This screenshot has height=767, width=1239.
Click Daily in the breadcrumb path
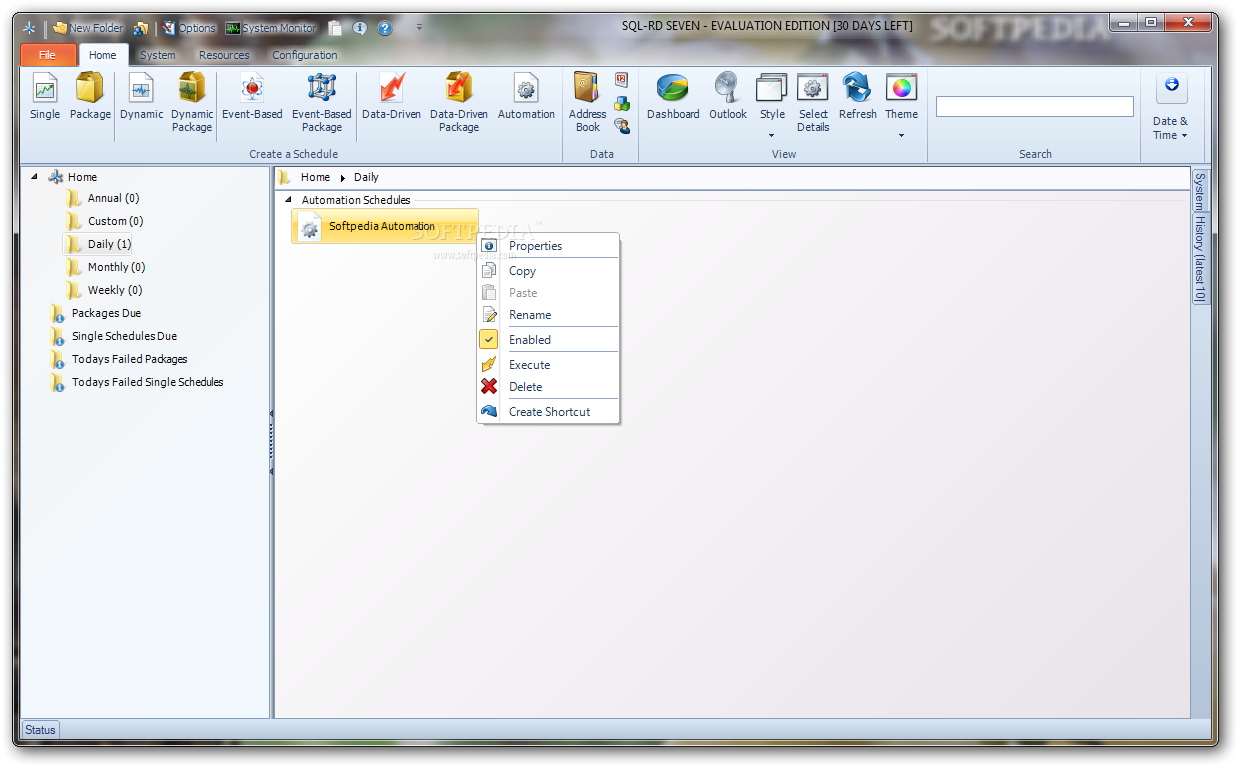[366, 177]
